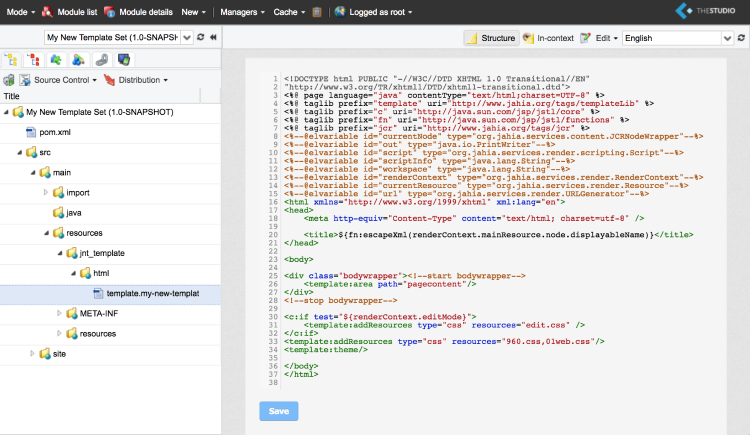Open the New menu

pyautogui.click(x=193, y=12)
